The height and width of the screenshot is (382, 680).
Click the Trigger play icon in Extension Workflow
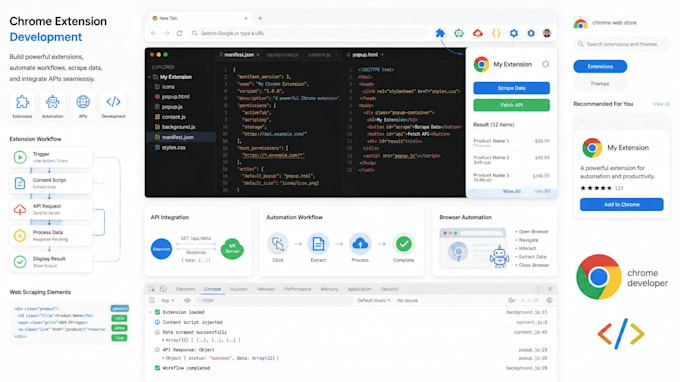tap(20, 157)
